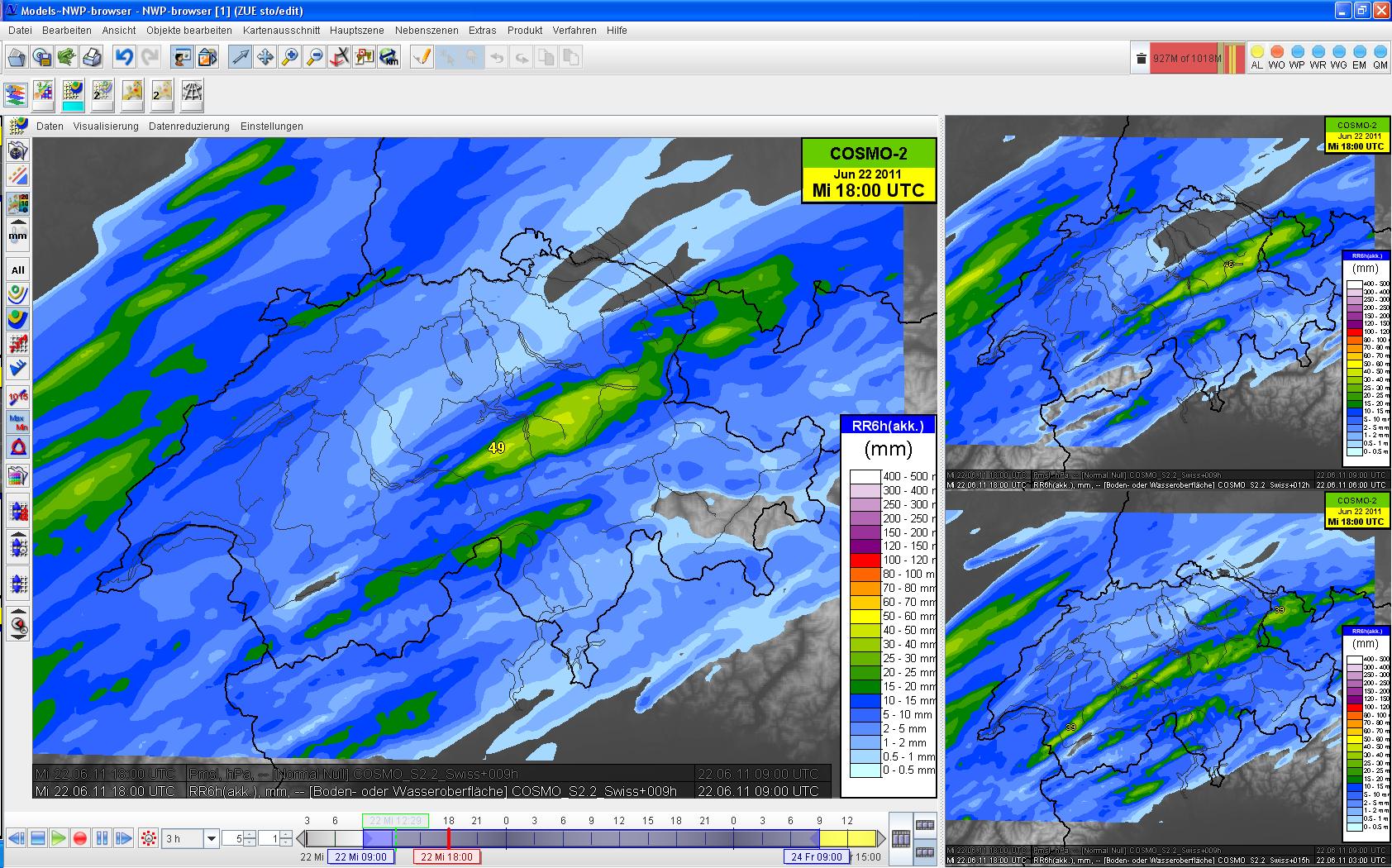Image resolution: width=1392 pixels, height=868 pixels.
Task: Click the red 18:00 marker on timeline
Action: [x=448, y=838]
